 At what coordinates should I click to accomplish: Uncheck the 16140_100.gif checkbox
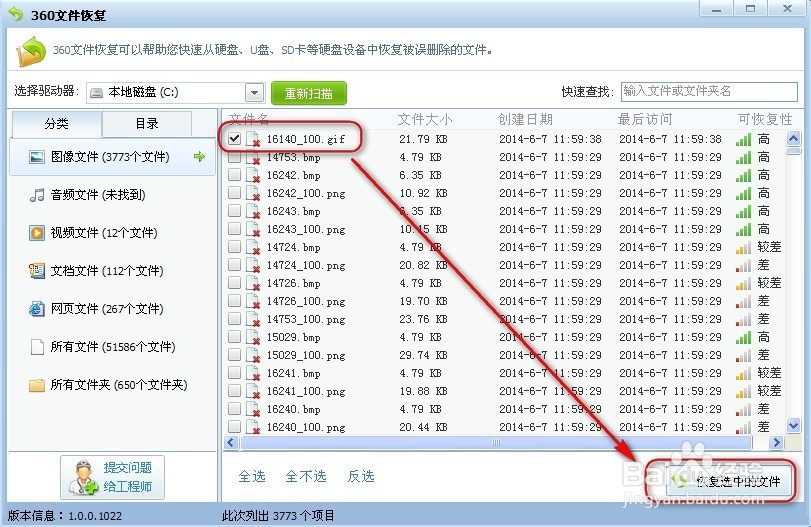tap(234, 139)
